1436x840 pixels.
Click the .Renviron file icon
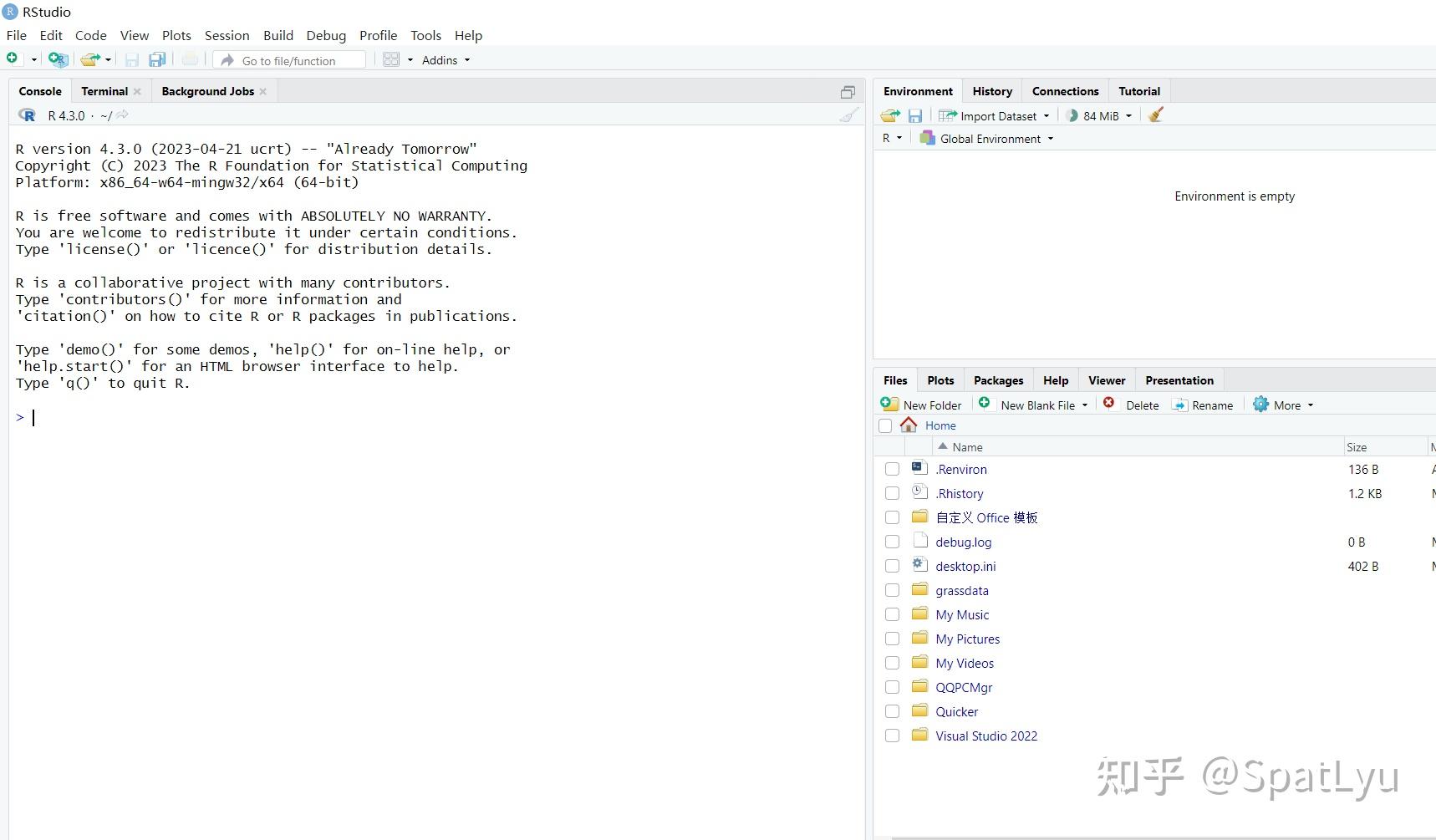[x=919, y=468]
